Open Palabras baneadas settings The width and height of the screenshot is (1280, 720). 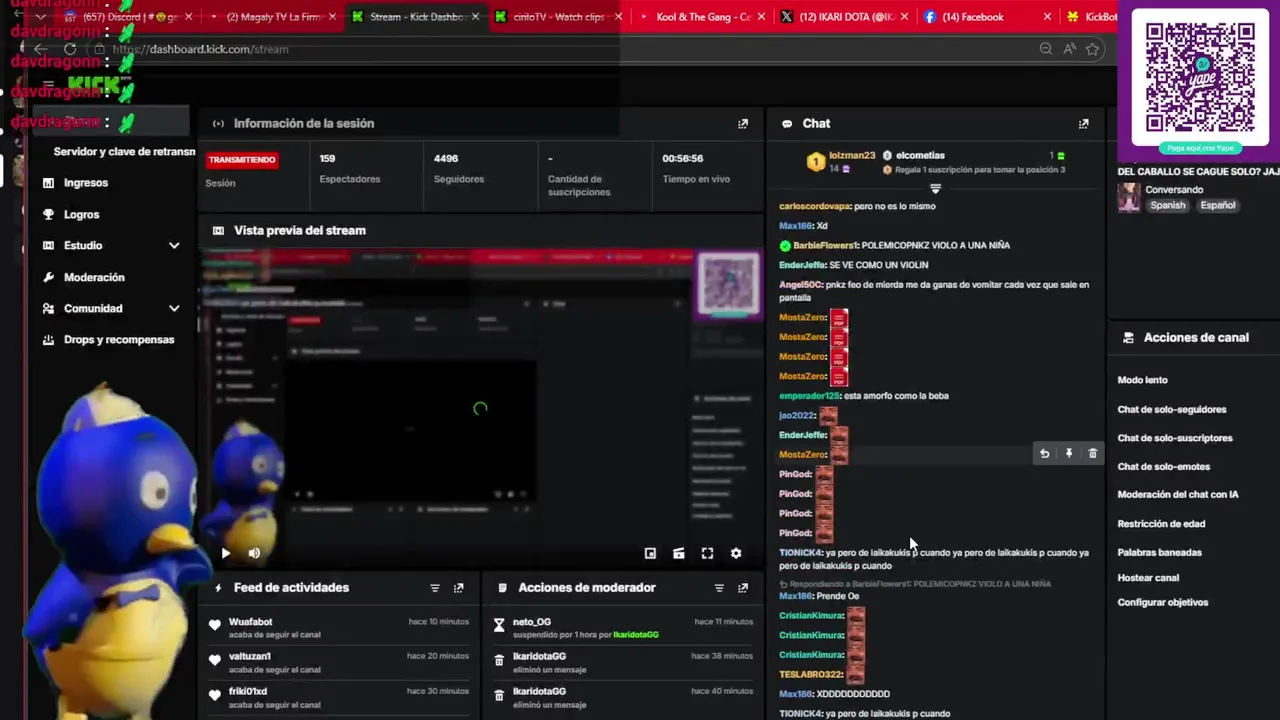coord(1160,553)
